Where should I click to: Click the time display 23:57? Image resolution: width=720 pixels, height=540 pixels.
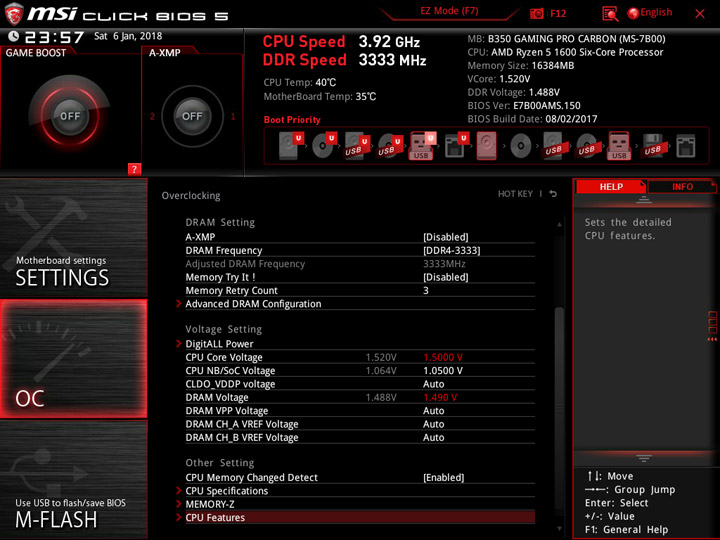[54, 37]
